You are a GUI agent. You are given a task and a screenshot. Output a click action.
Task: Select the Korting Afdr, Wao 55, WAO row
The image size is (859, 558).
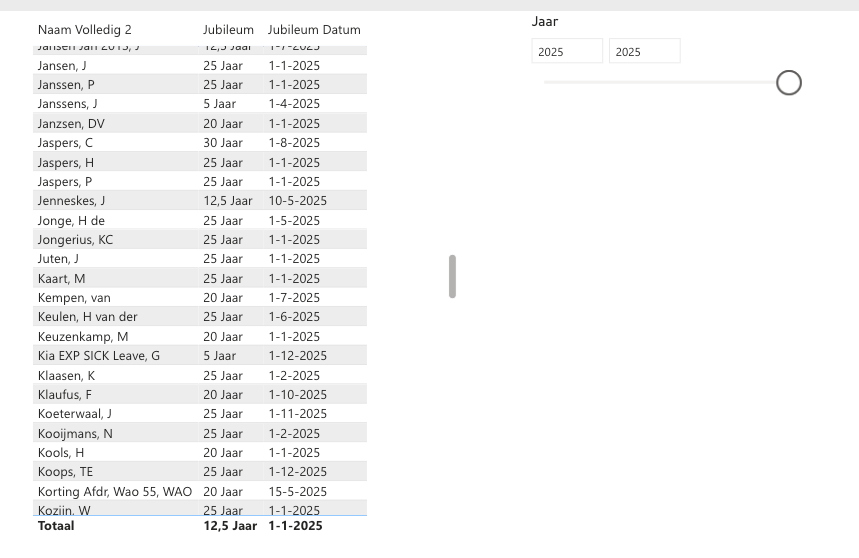[x=114, y=492]
